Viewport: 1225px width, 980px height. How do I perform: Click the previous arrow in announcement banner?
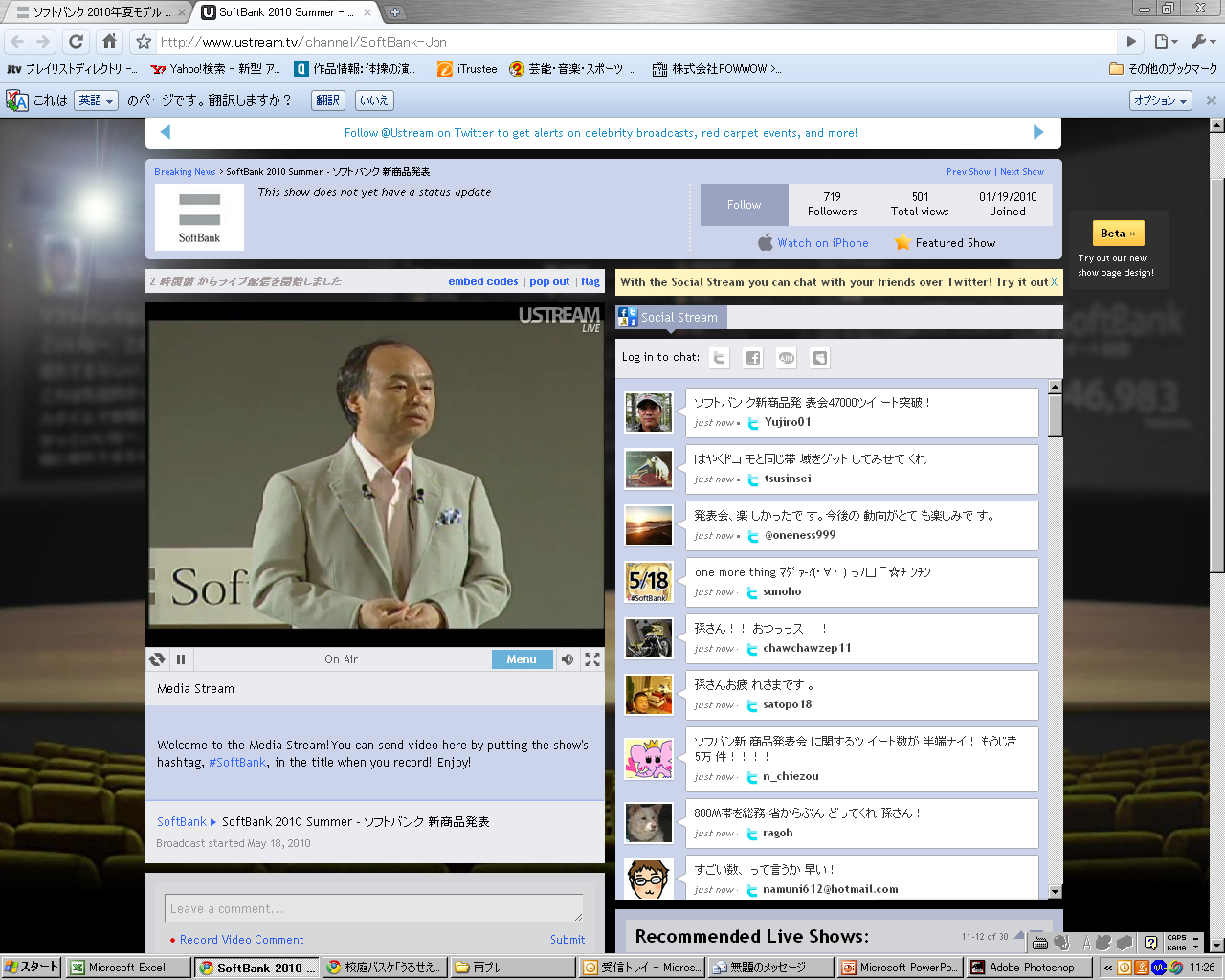tap(165, 132)
